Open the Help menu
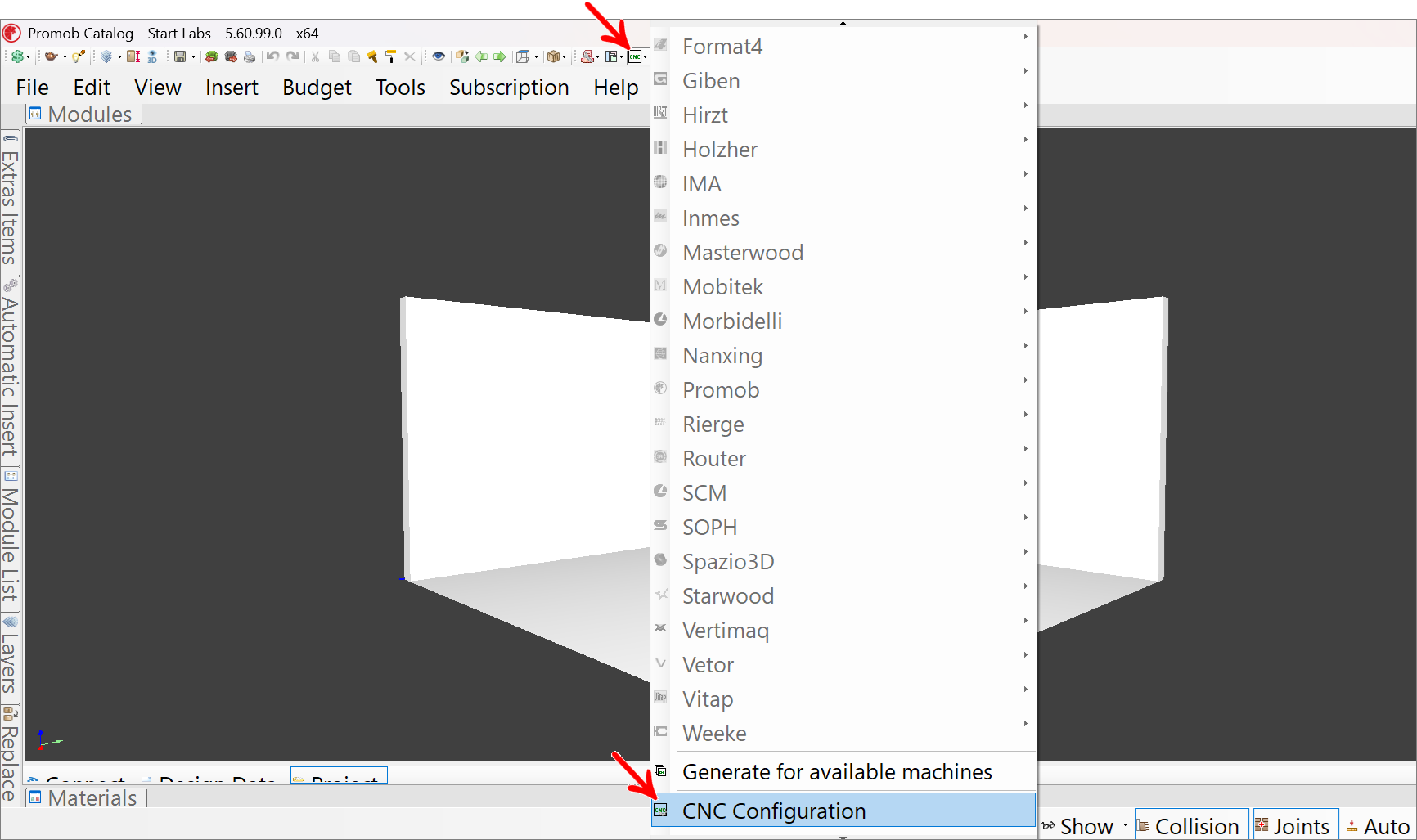The height and width of the screenshot is (840, 1417). point(616,88)
